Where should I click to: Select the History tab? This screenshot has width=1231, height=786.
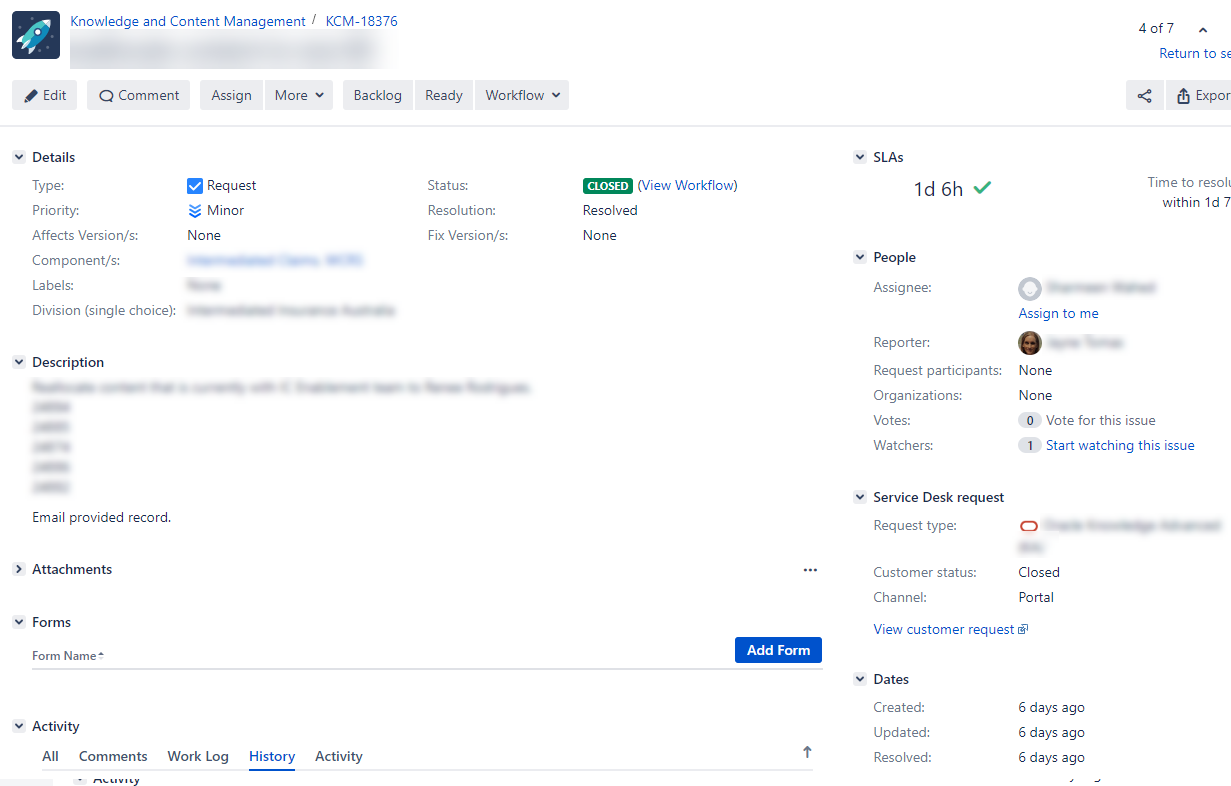tap(272, 757)
